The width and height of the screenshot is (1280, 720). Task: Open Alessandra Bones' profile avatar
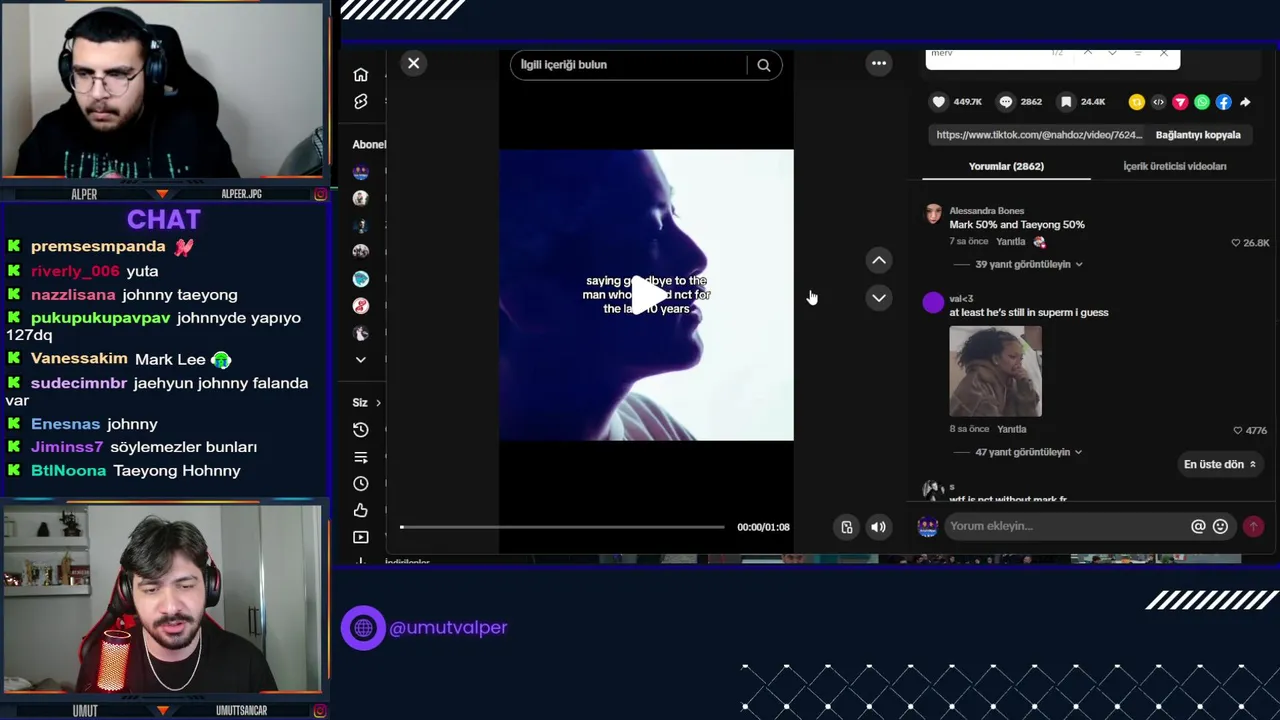coord(933,213)
